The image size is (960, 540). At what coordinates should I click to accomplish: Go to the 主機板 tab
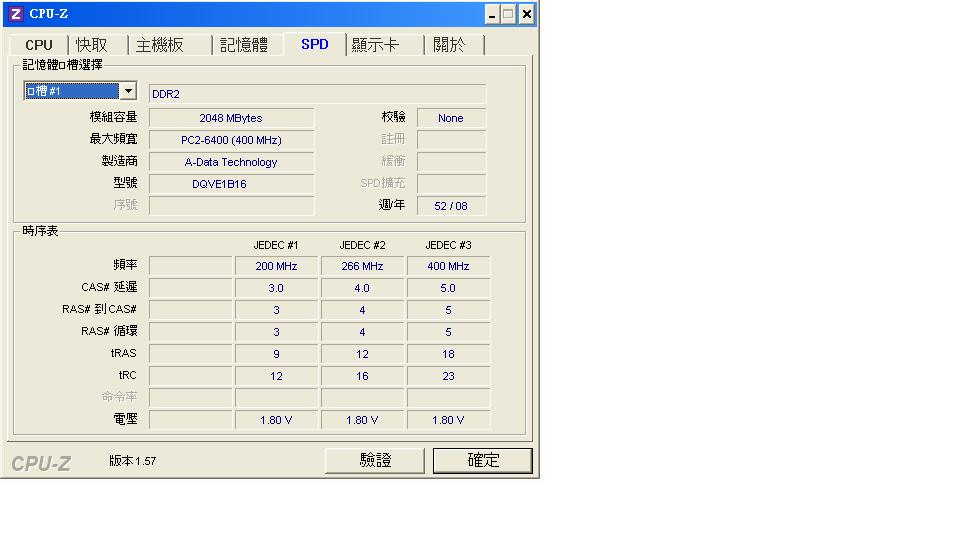pyautogui.click(x=160, y=45)
